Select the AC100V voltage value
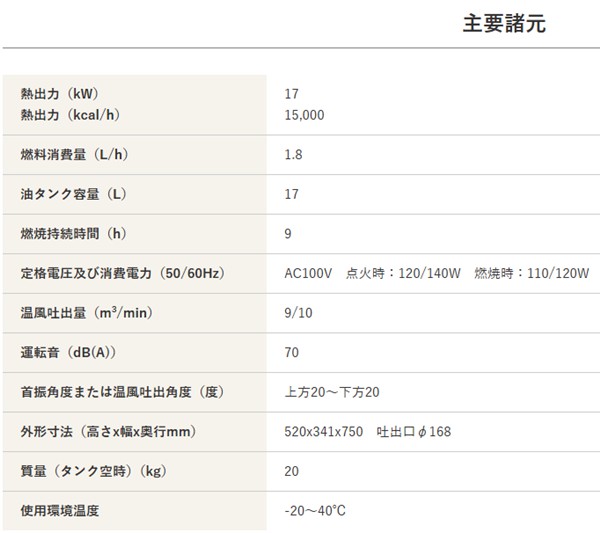 (308, 273)
